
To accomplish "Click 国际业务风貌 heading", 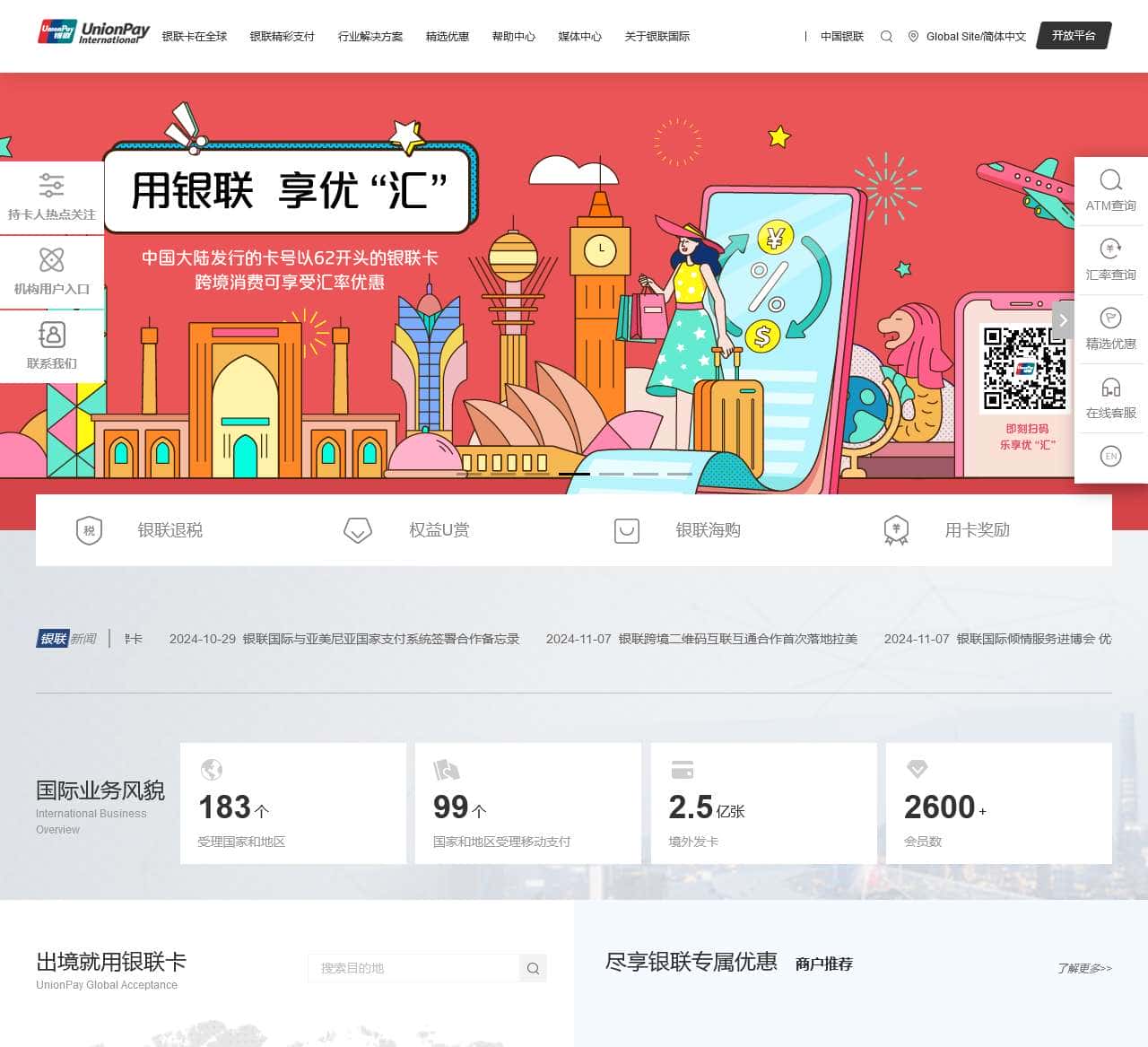I will pos(100,790).
